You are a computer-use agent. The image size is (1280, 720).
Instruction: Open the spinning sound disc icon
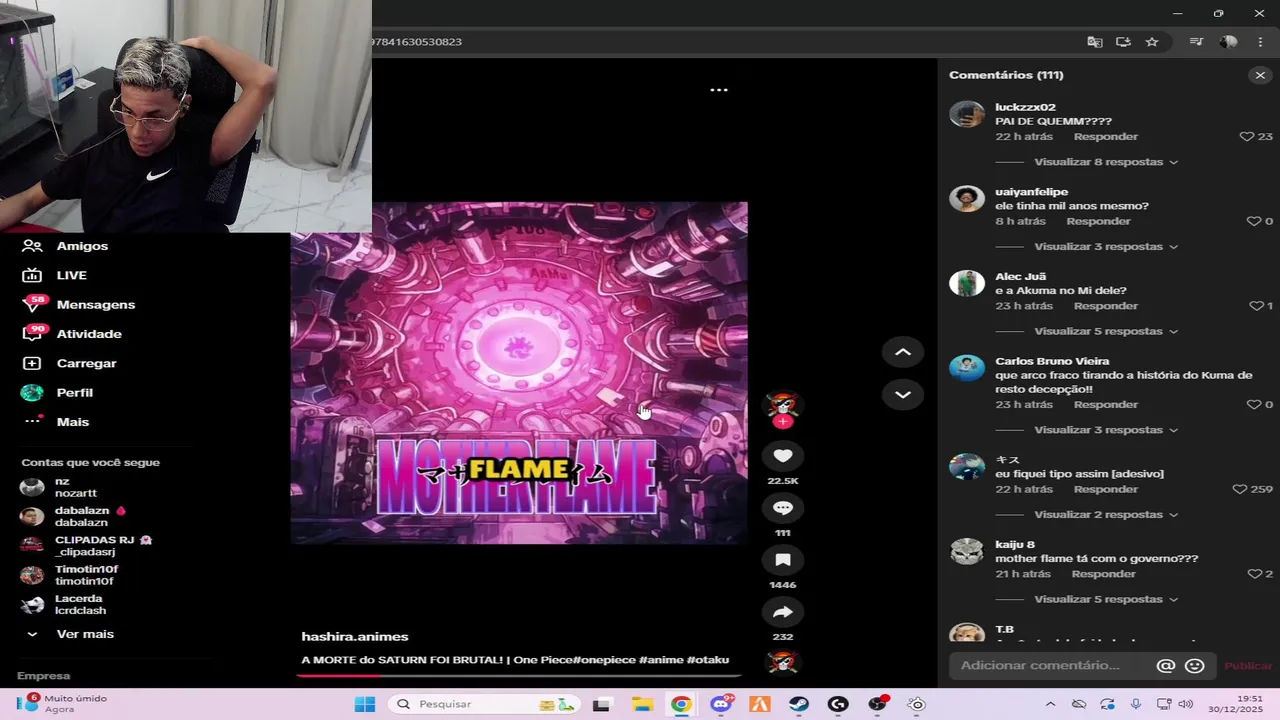click(783, 662)
